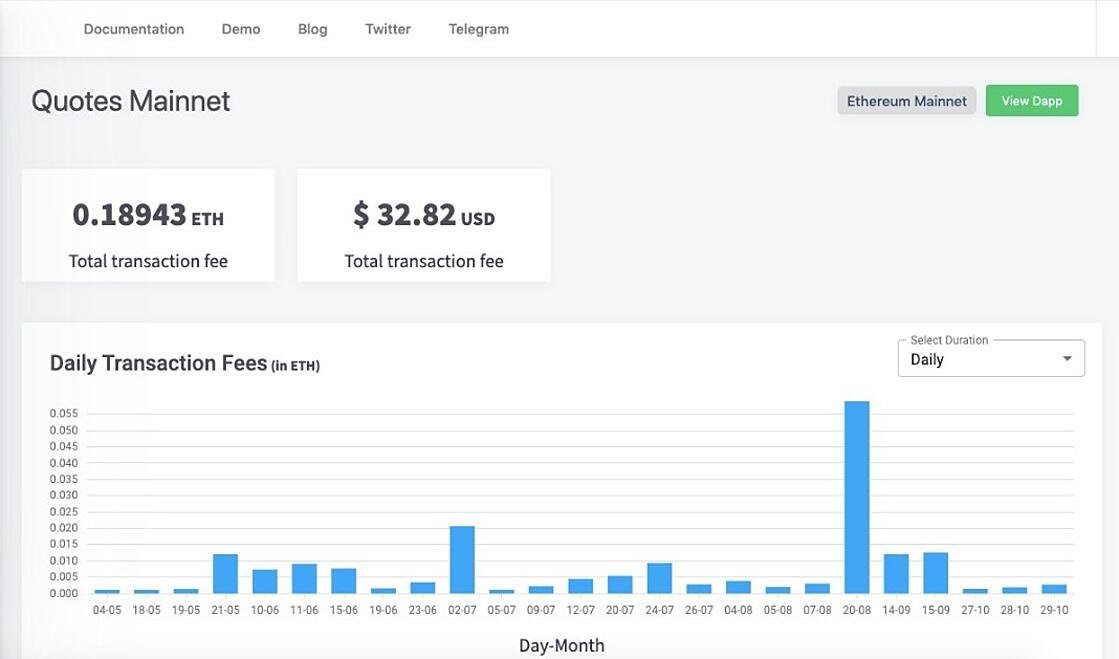Image resolution: width=1119 pixels, height=659 pixels.
Task: Click the 11-06 bar
Action: coord(304,578)
